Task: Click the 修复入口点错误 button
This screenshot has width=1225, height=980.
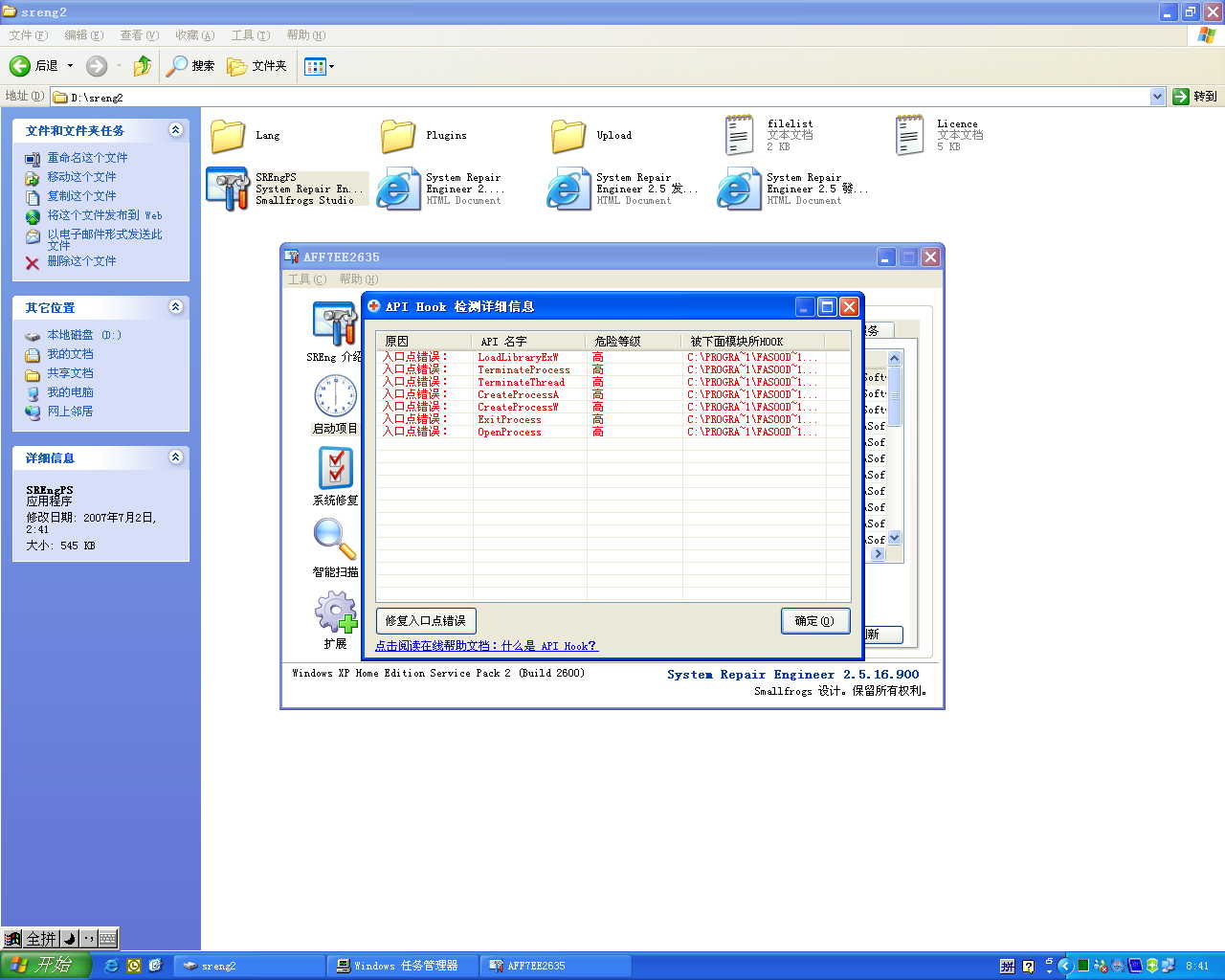Action: (x=426, y=621)
